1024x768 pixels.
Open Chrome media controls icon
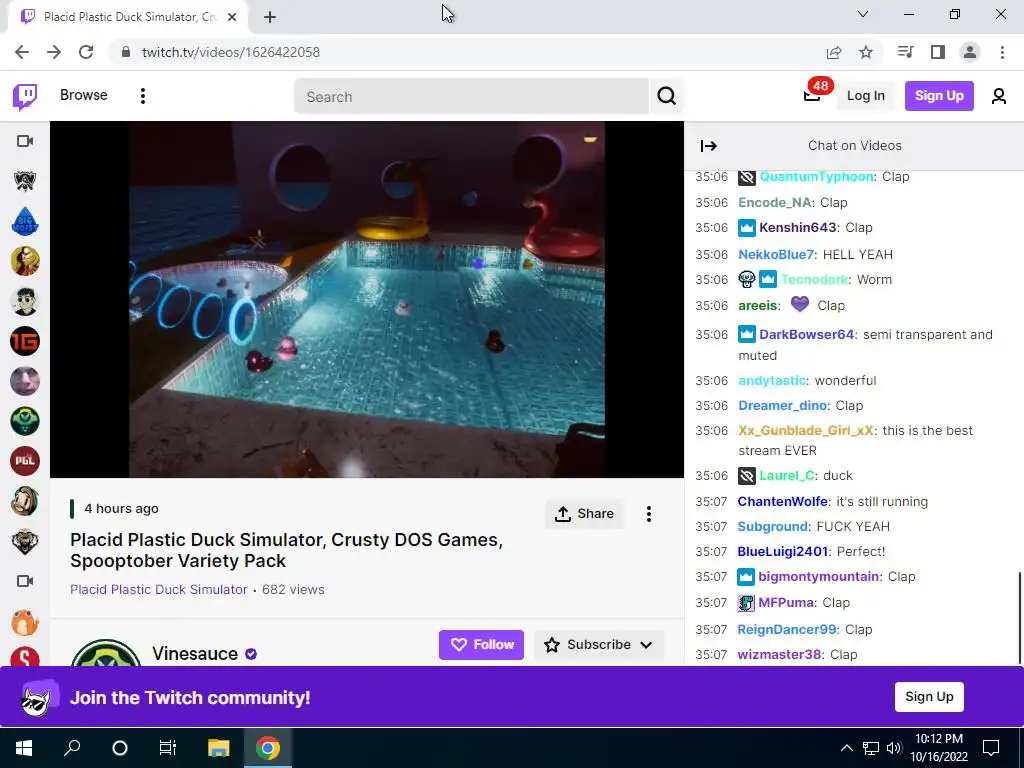[x=905, y=52]
